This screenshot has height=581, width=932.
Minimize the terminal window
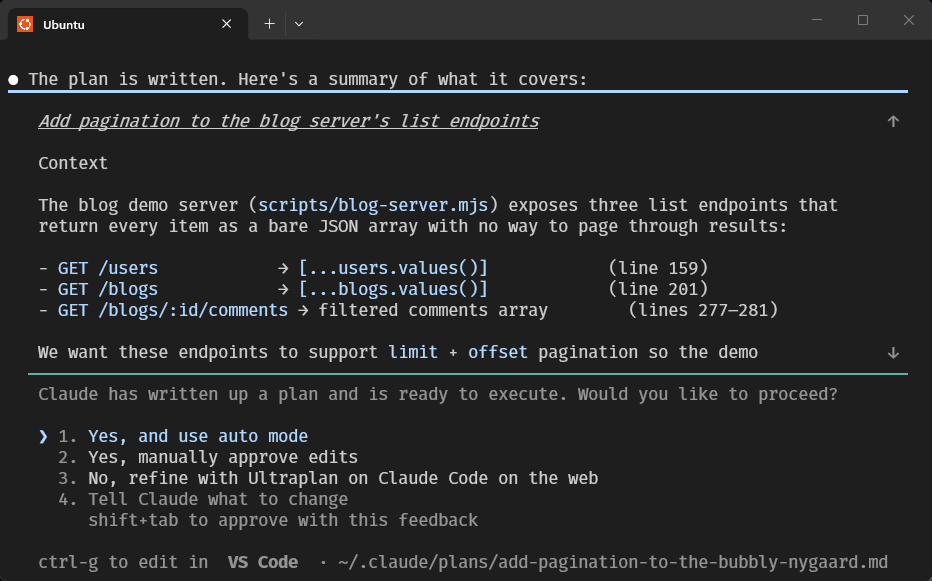817,20
